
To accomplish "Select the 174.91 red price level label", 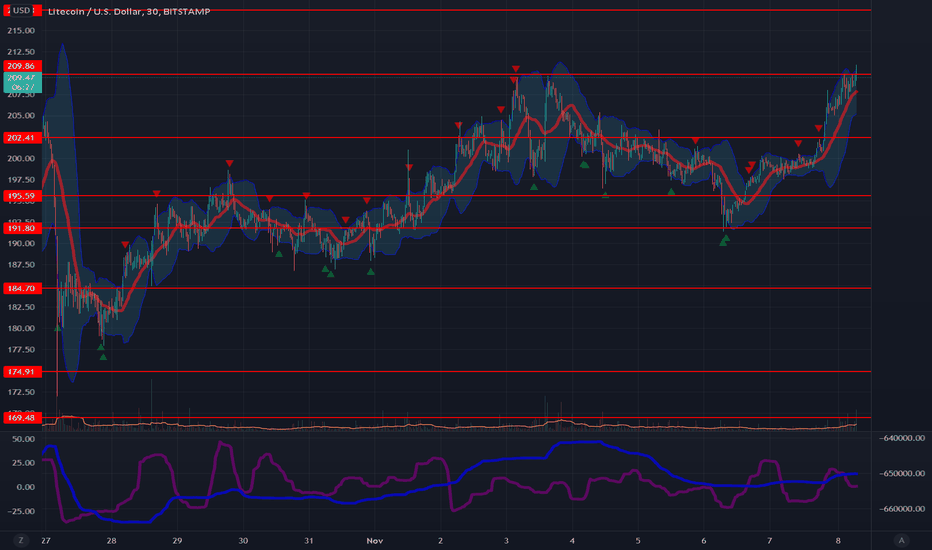I will pyautogui.click(x=21, y=372).
